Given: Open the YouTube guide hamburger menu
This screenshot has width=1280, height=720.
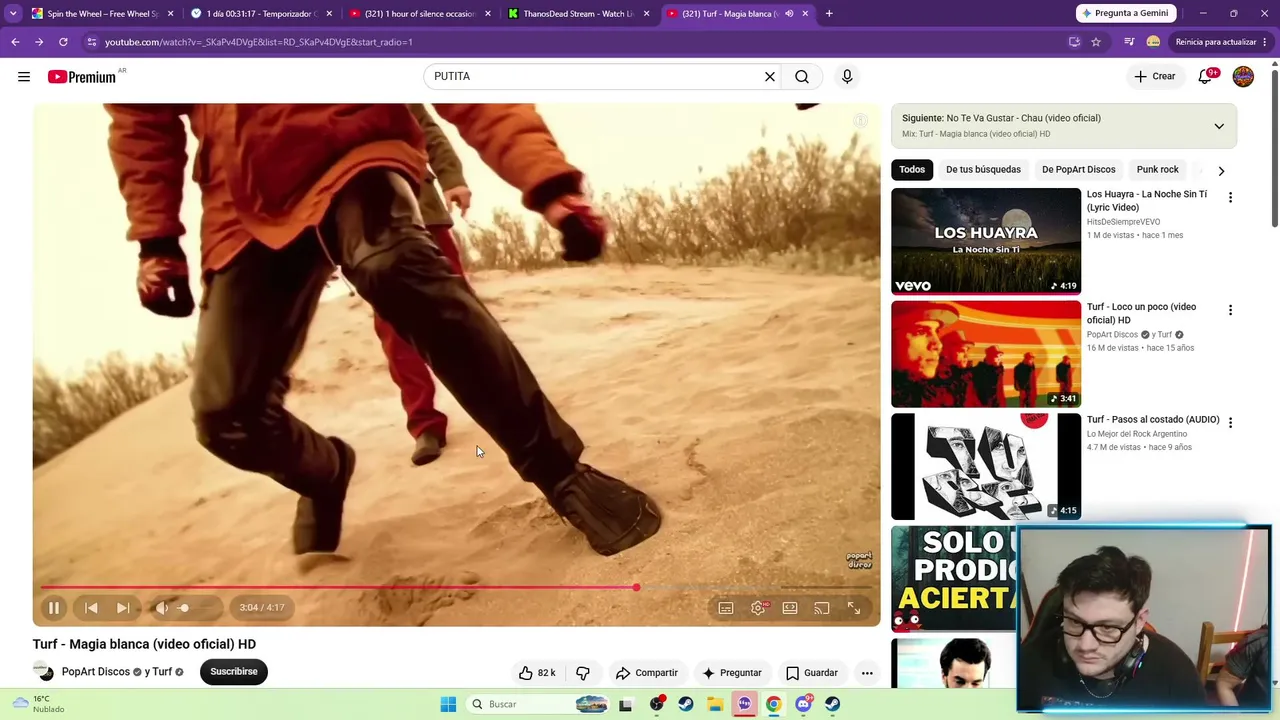Looking at the screenshot, I should [24, 77].
